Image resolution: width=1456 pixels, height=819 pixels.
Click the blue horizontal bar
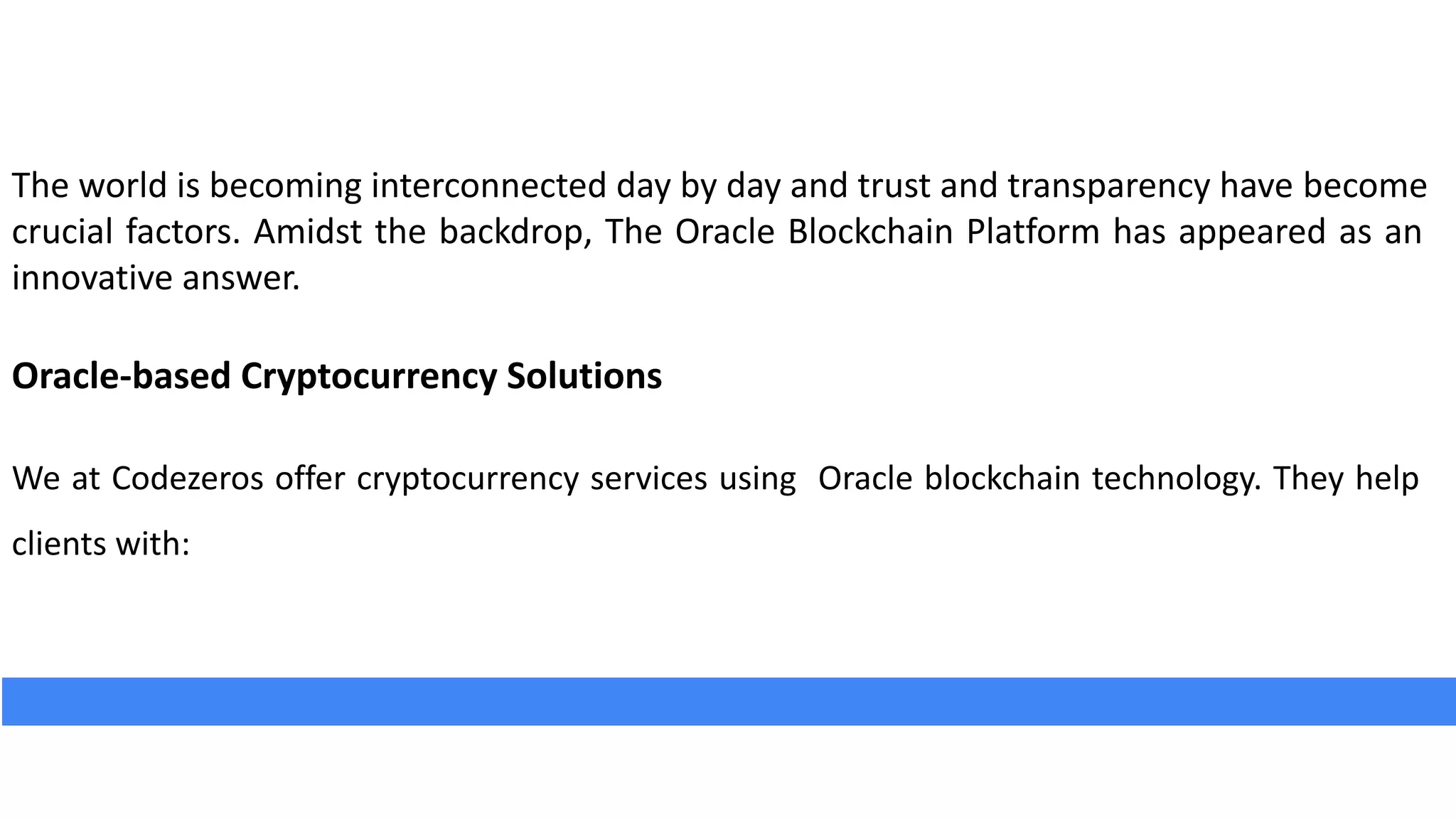coord(728,701)
